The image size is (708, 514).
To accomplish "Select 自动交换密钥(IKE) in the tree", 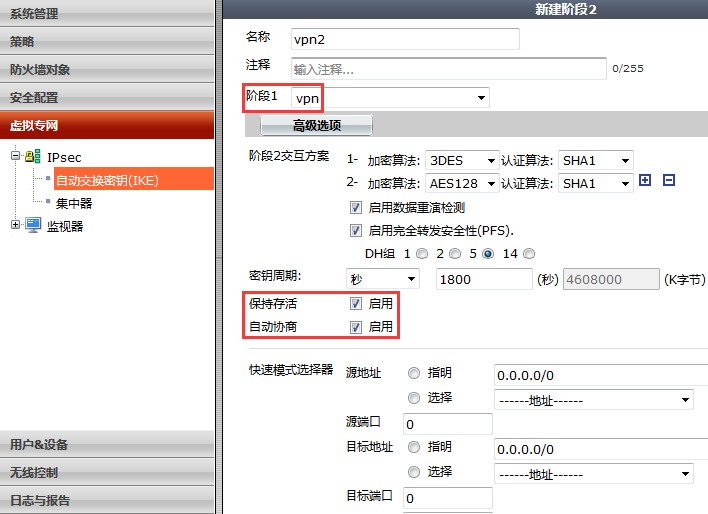I will [106, 180].
